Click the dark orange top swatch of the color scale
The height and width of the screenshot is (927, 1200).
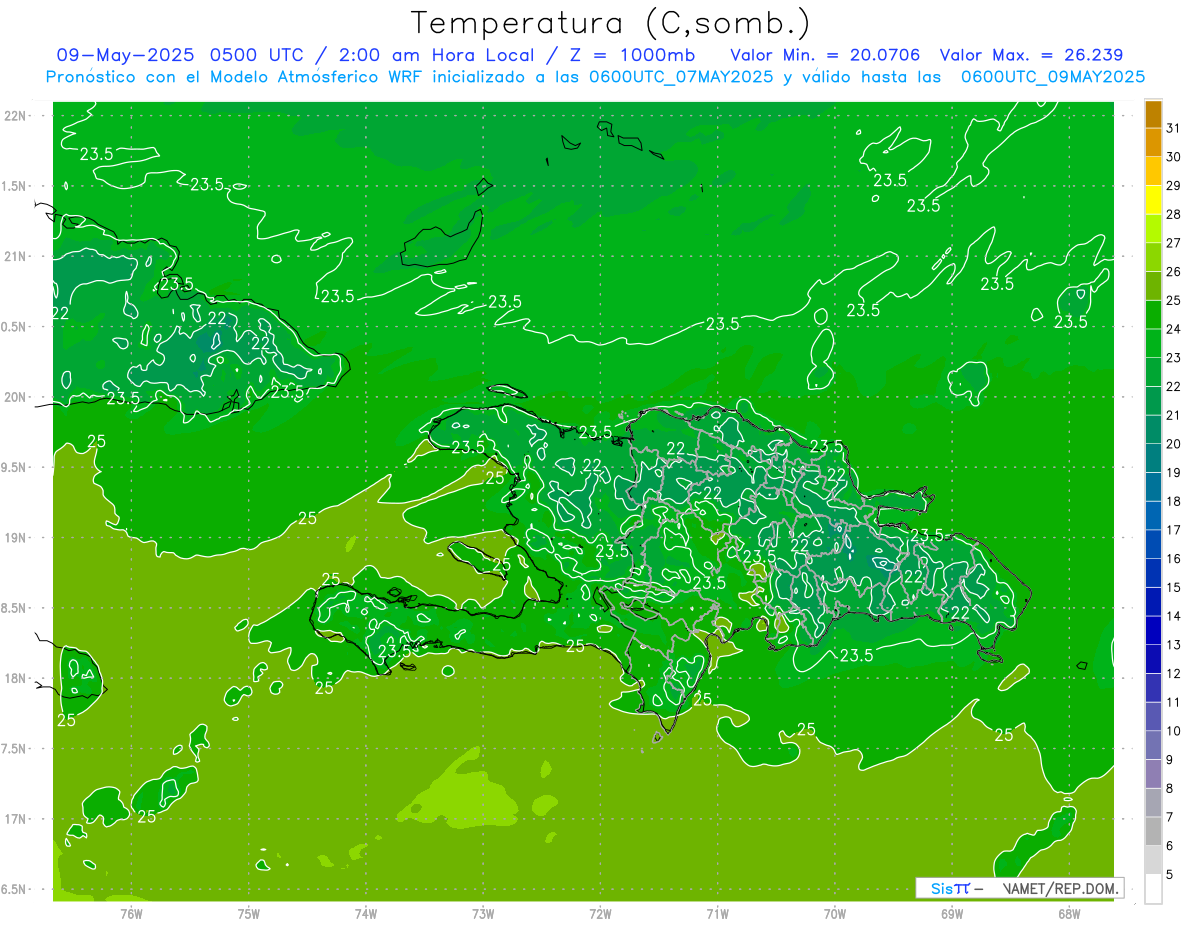pos(1153,115)
